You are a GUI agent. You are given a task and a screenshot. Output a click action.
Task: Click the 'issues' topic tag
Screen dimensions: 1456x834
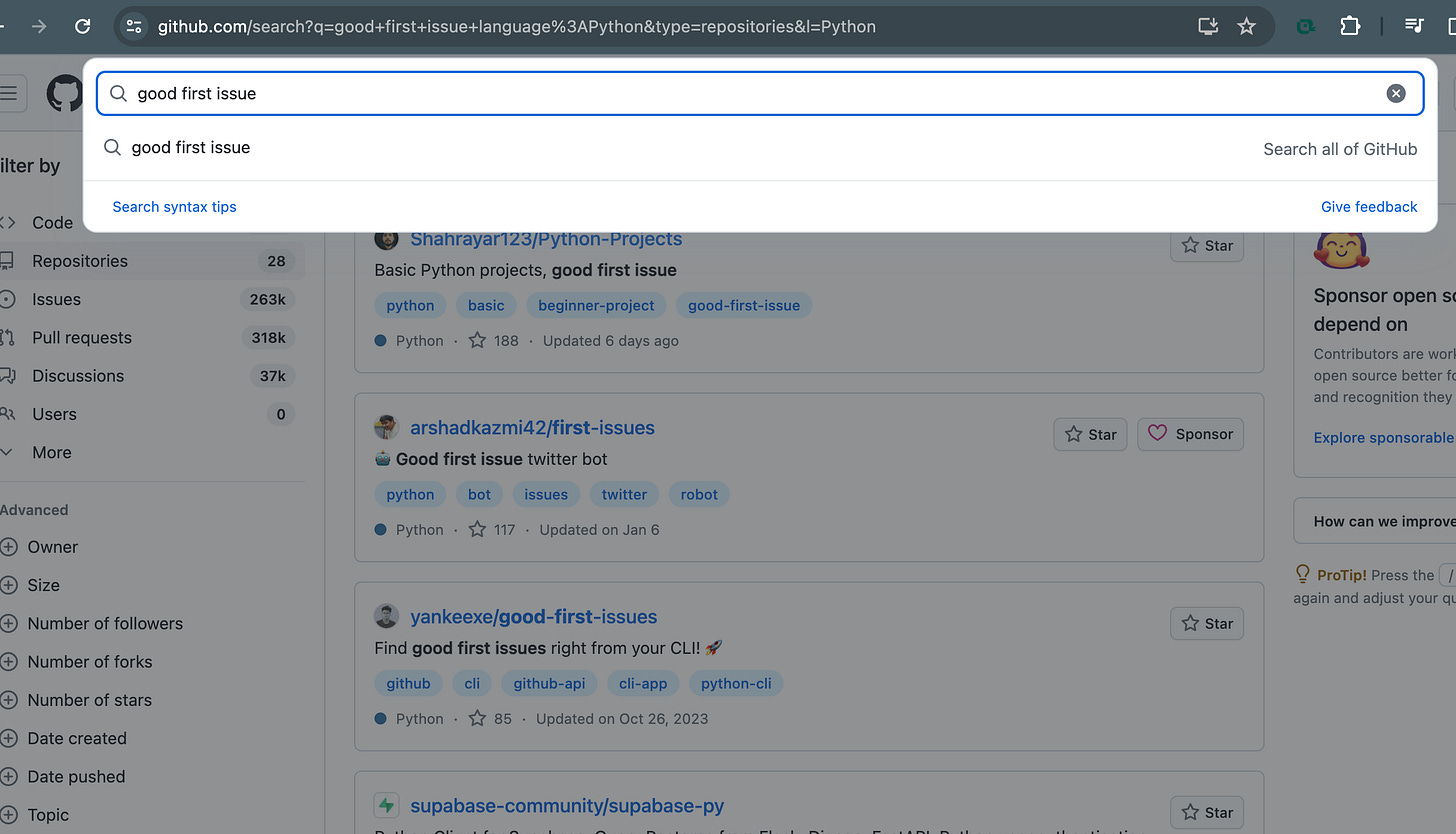click(x=546, y=494)
